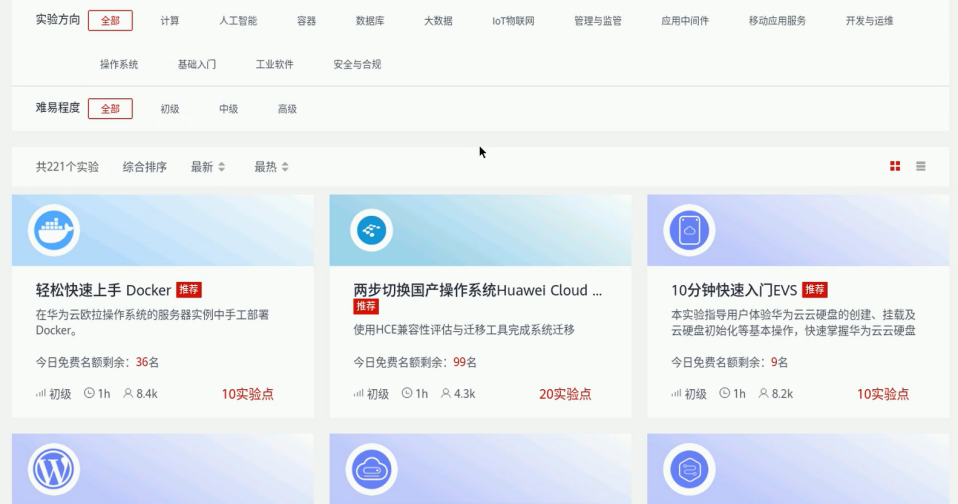Image resolution: width=958 pixels, height=504 pixels.
Task: Click the participants icon on Docker card
Action: (x=128, y=393)
